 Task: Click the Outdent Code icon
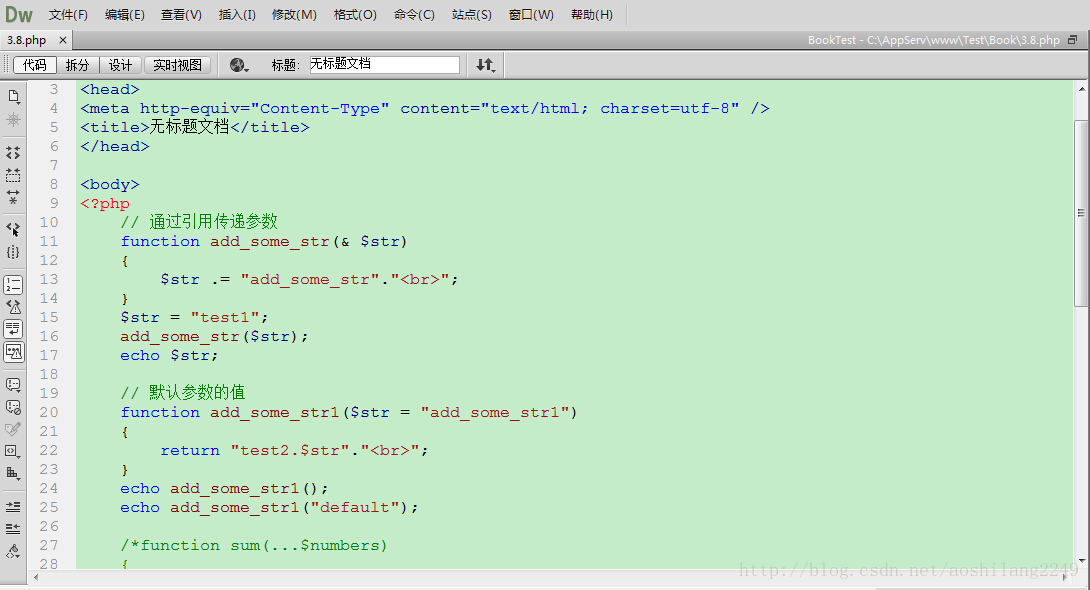pyautogui.click(x=13, y=529)
